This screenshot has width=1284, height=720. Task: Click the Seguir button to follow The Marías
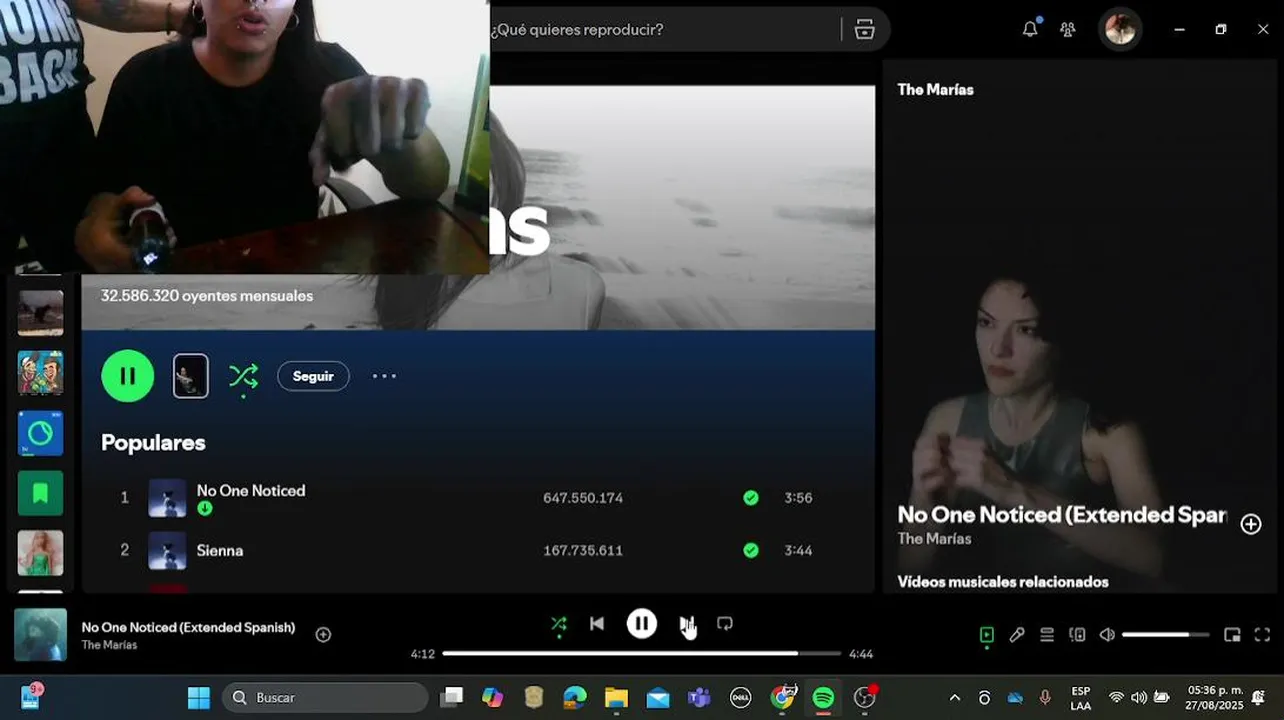coord(313,376)
